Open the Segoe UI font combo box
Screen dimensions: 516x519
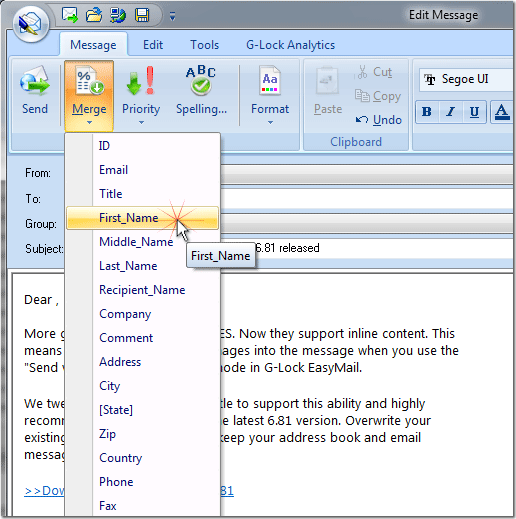[x=467, y=79]
